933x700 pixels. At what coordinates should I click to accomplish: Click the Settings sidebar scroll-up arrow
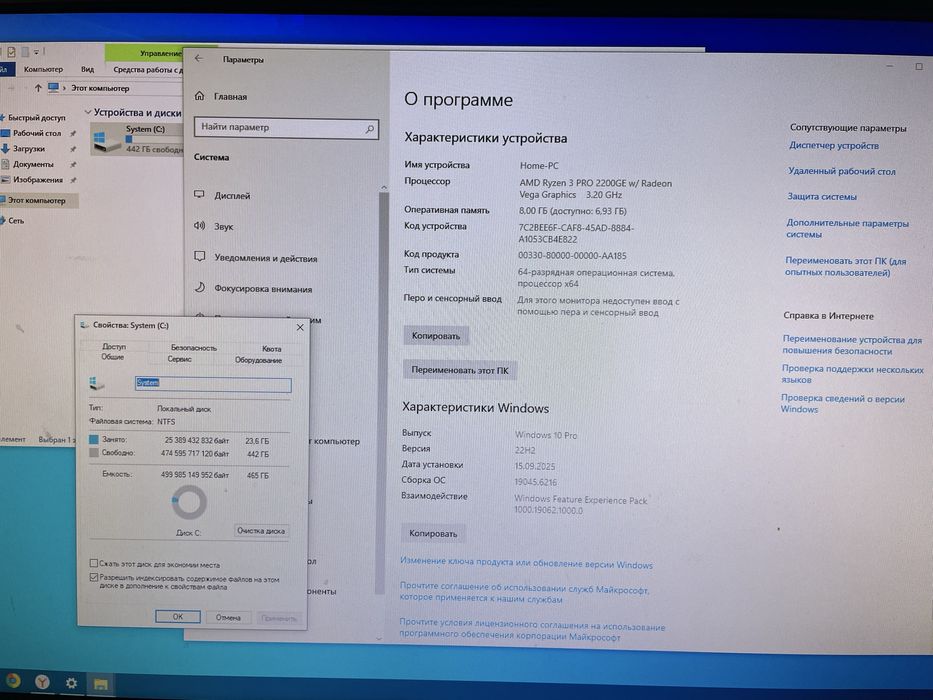(384, 187)
